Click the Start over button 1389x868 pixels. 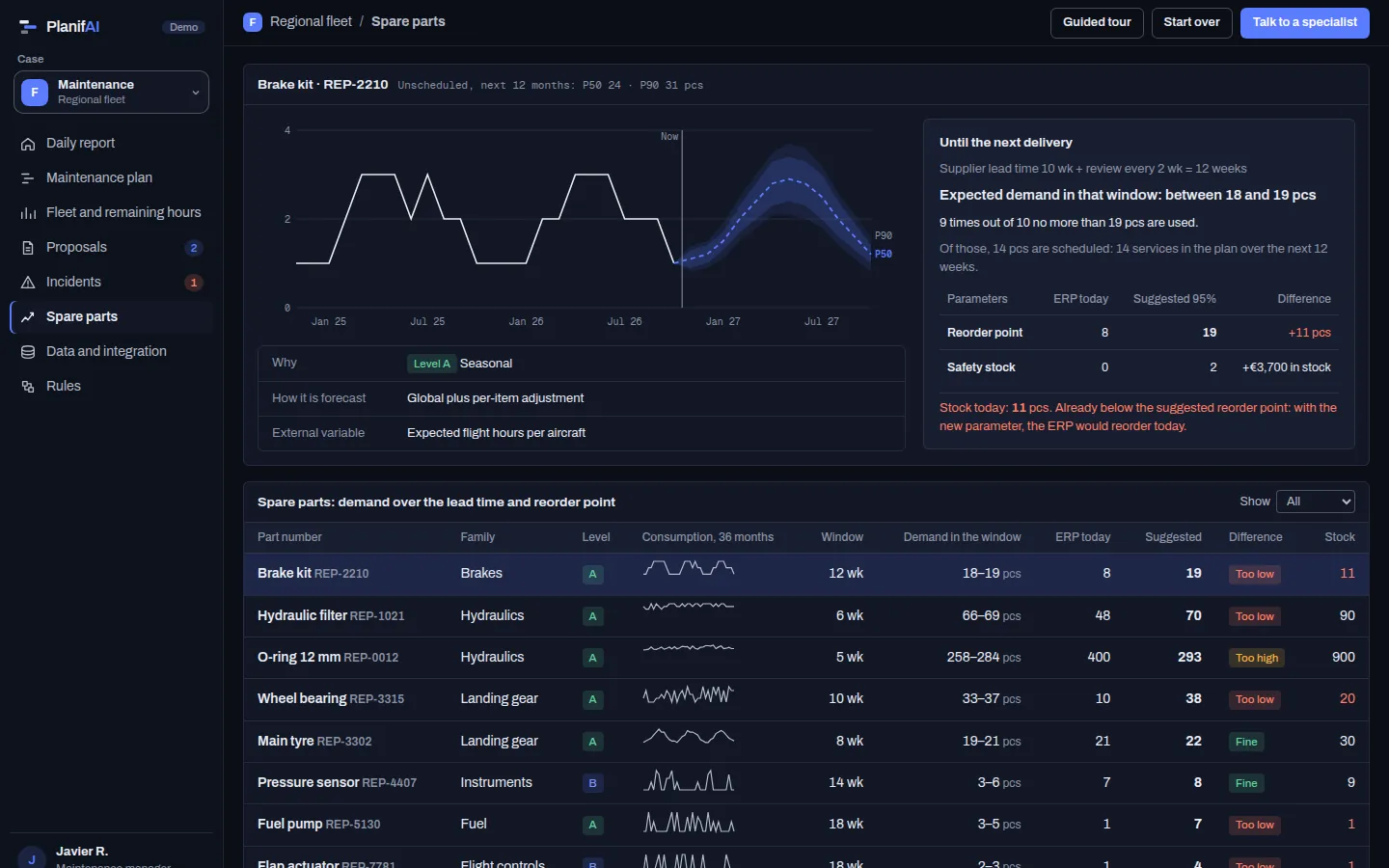tap(1191, 22)
